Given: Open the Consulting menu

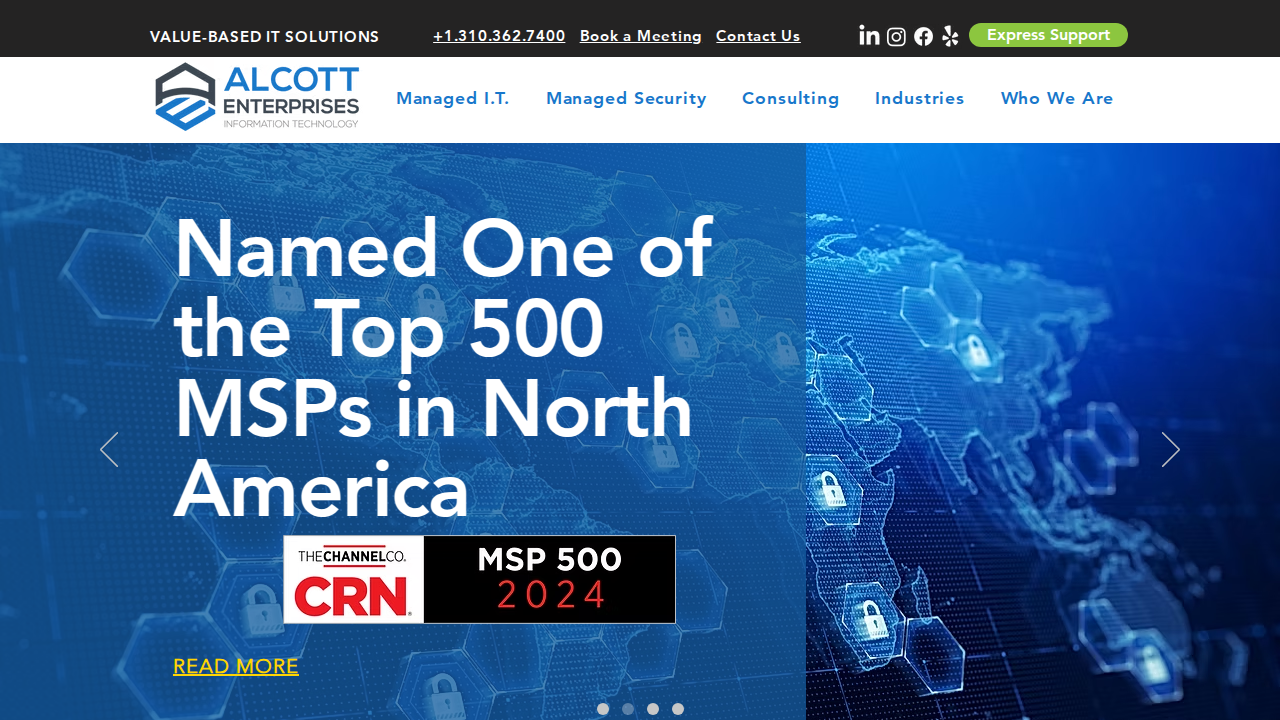Looking at the screenshot, I should 791,98.
